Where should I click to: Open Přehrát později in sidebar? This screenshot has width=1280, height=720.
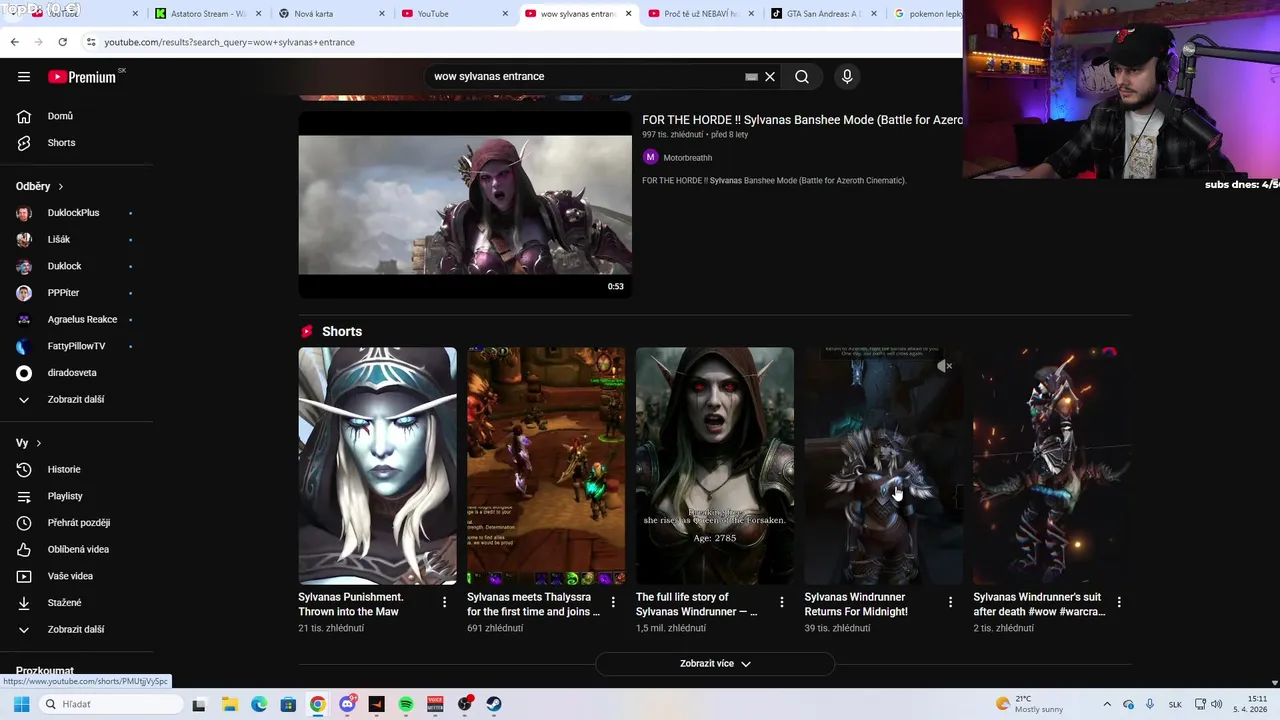(x=77, y=523)
